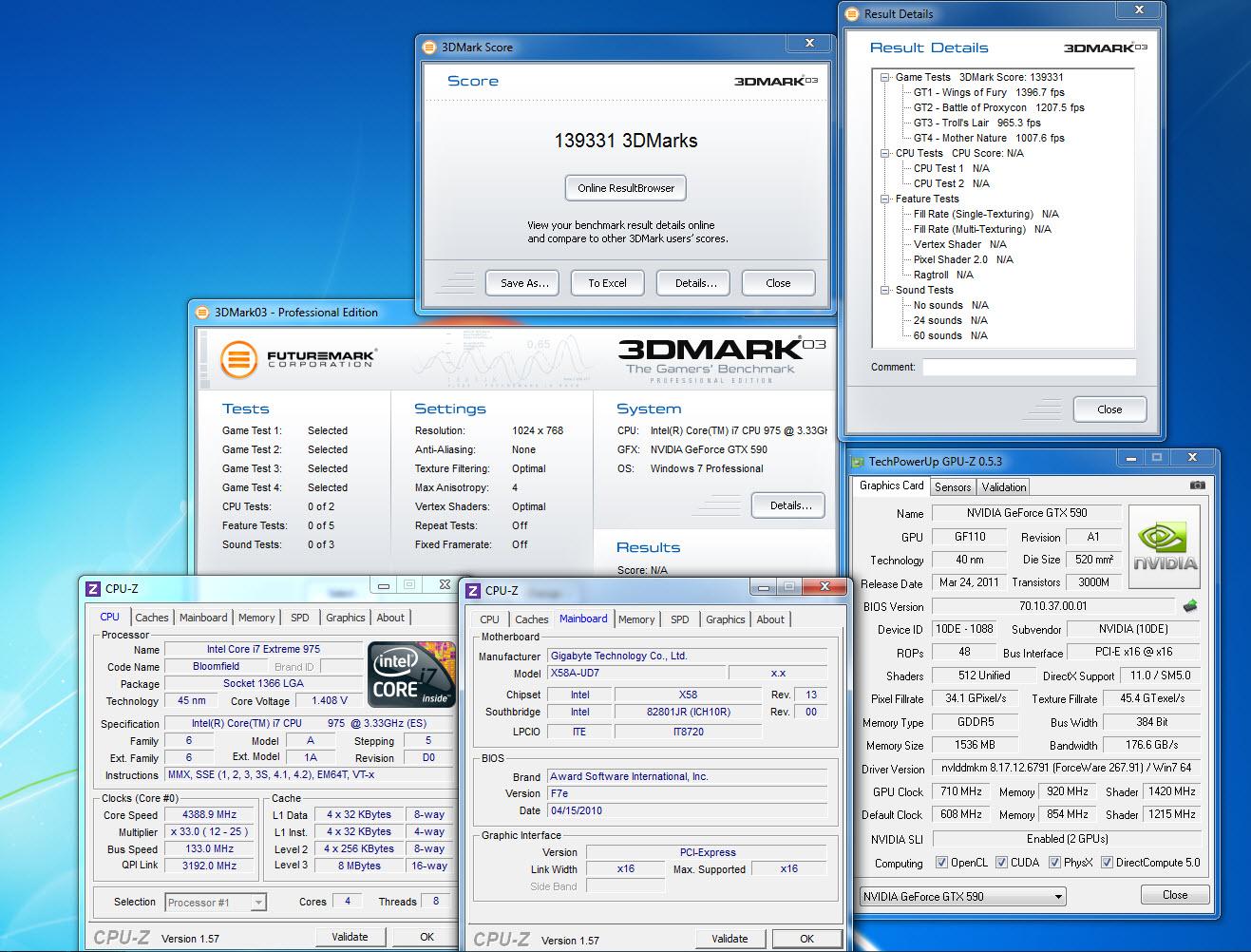Collapse the Sound Tests tree node
The height and width of the screenshot is (952, 1251).
tap(884, 290)
